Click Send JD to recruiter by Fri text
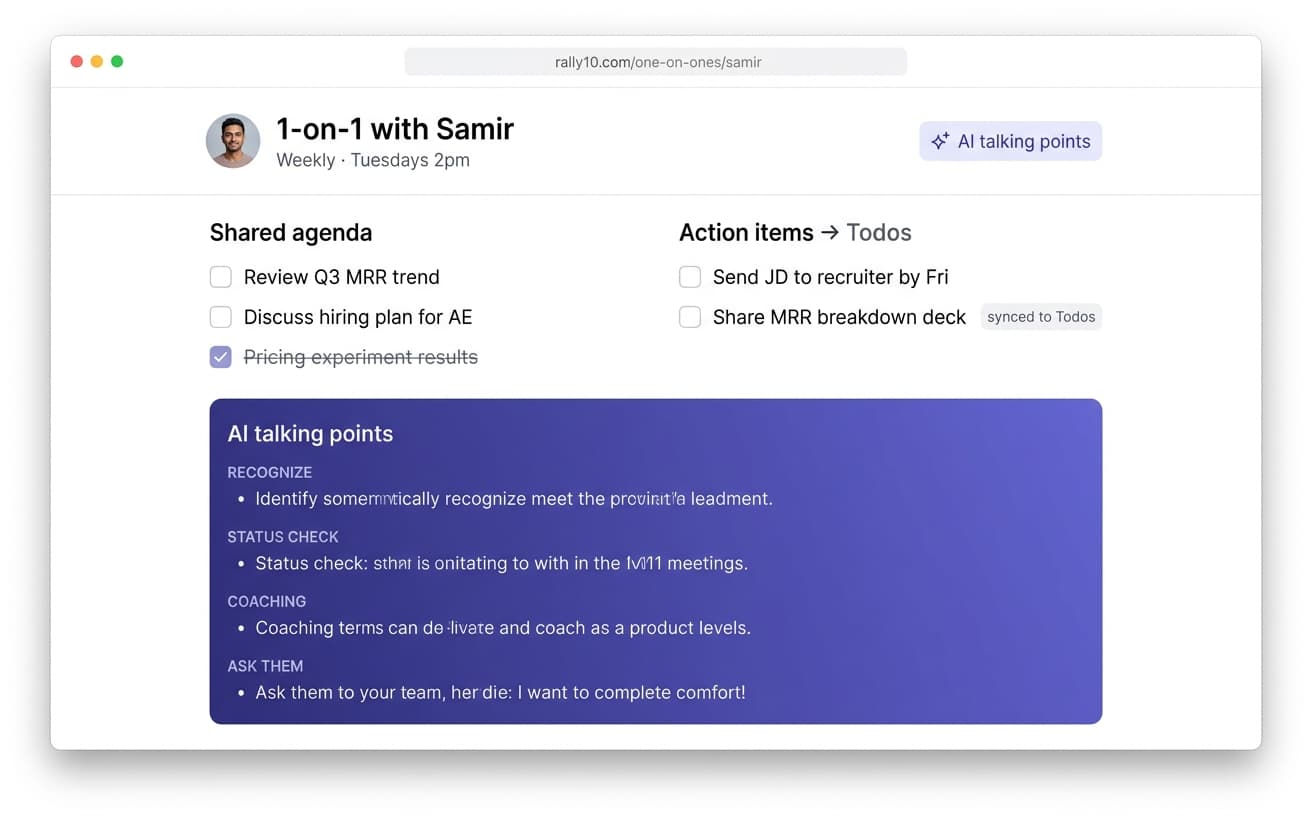This screenshot has height=816, width=1312. pos(830,277)
